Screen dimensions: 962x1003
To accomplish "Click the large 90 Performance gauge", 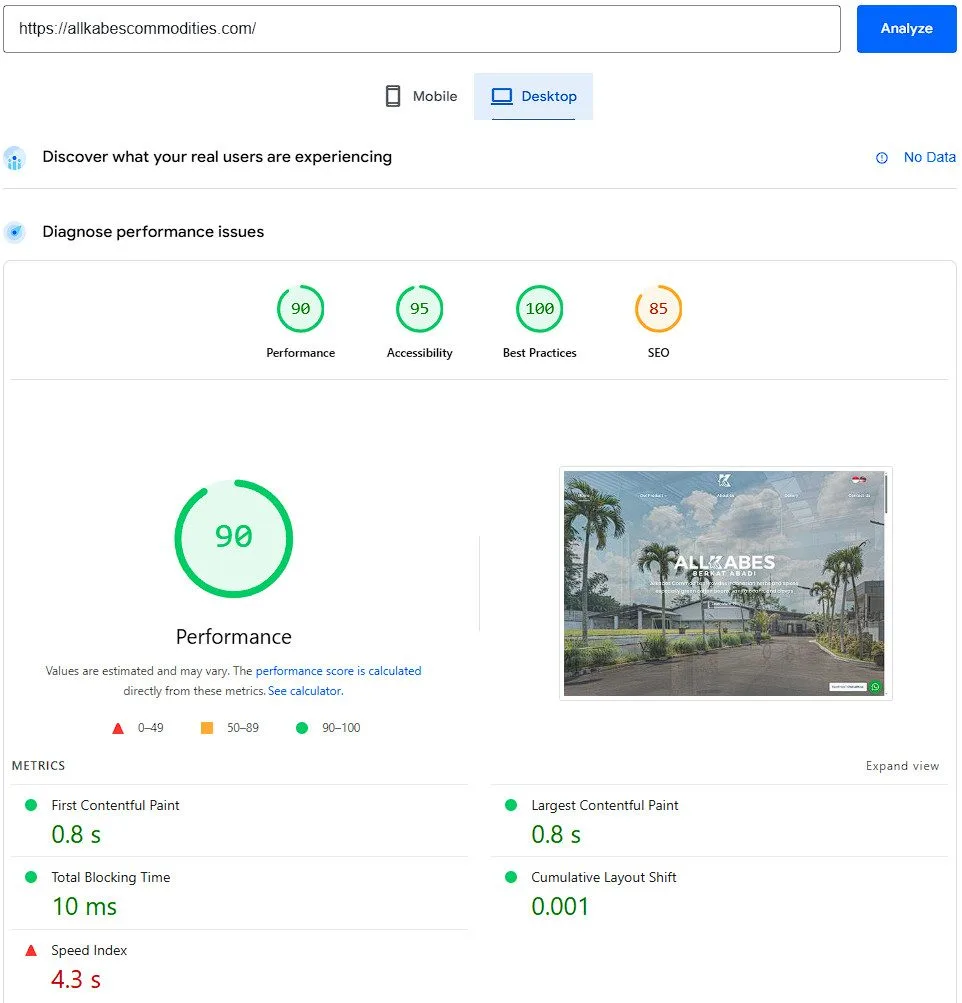I will tap(233, 538).
